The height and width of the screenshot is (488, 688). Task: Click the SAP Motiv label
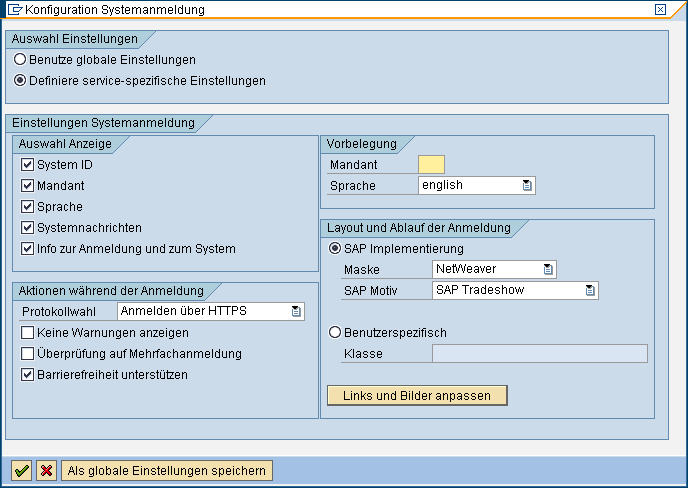371,291
